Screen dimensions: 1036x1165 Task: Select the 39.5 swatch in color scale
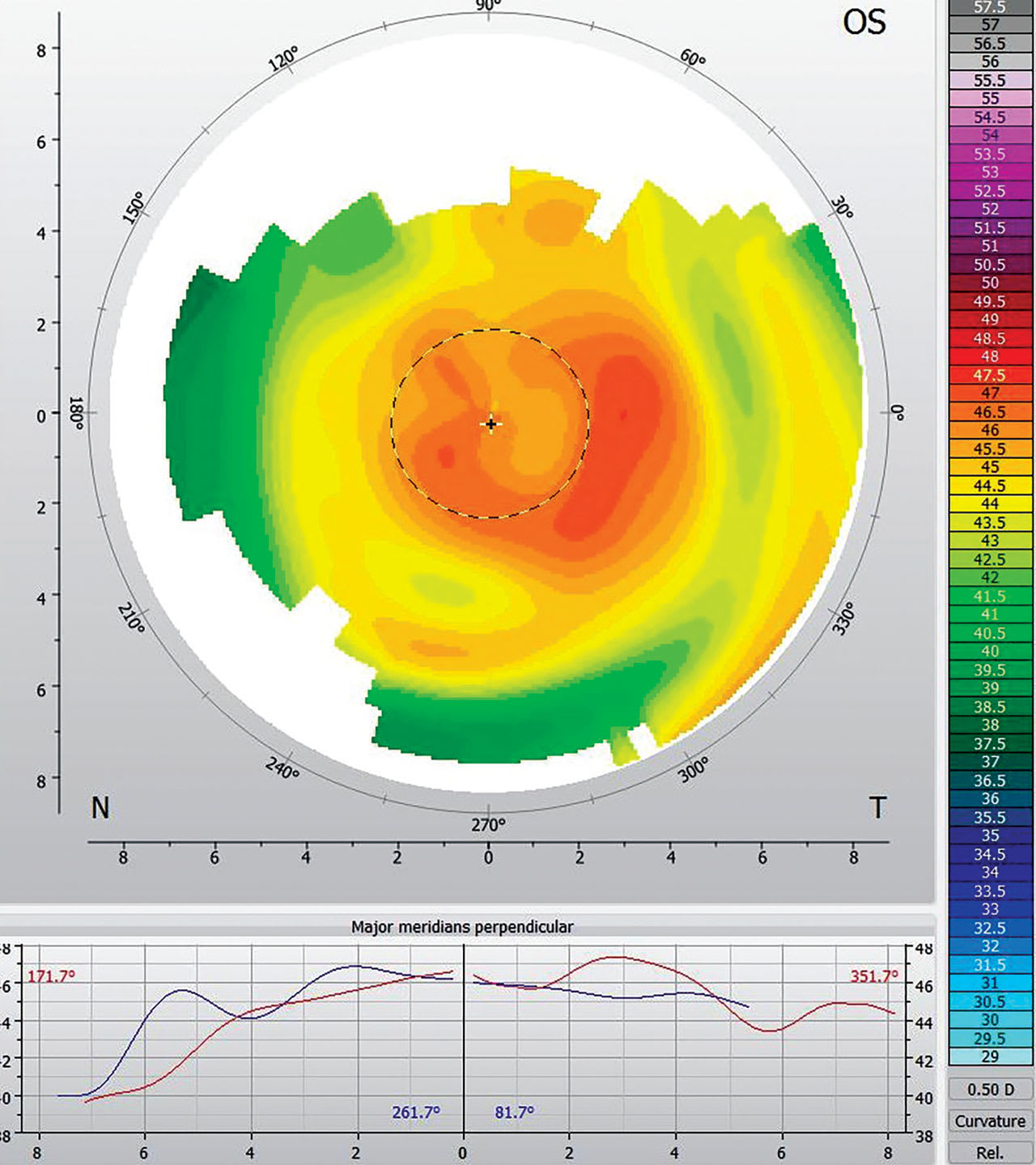coord(991,670)
